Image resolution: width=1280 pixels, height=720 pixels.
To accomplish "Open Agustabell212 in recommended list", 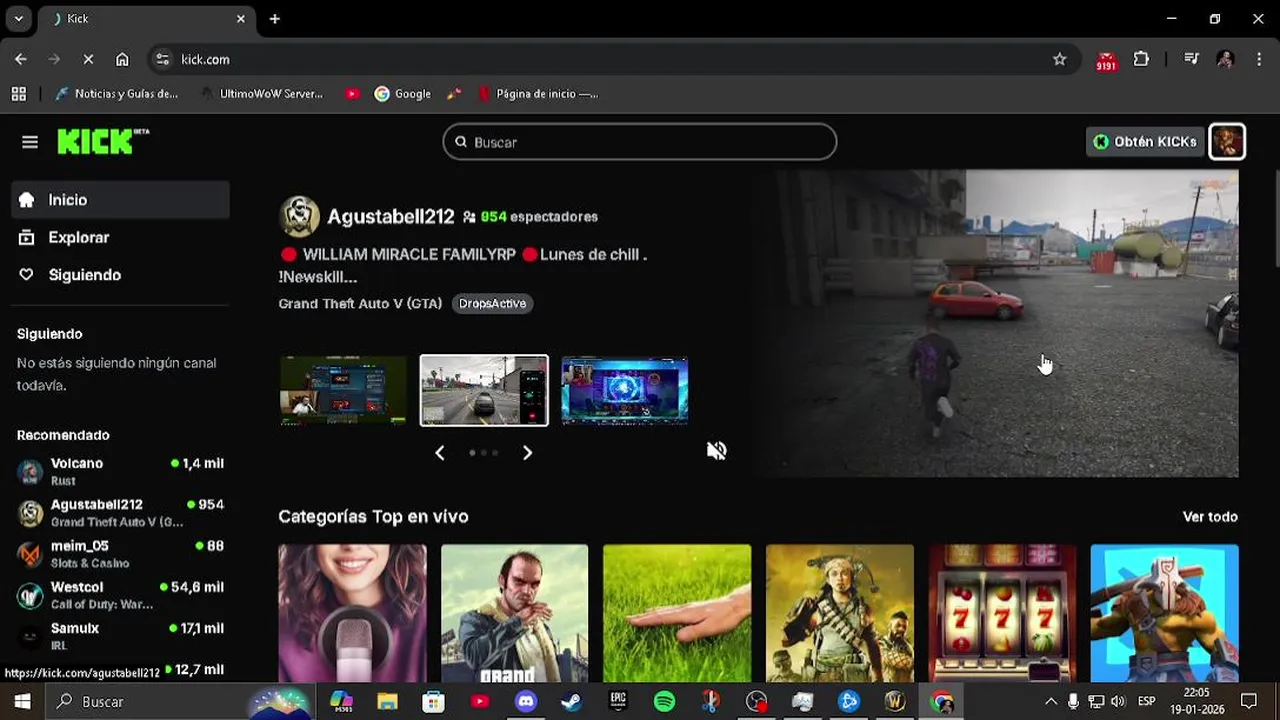I will (x=120, y=513).
